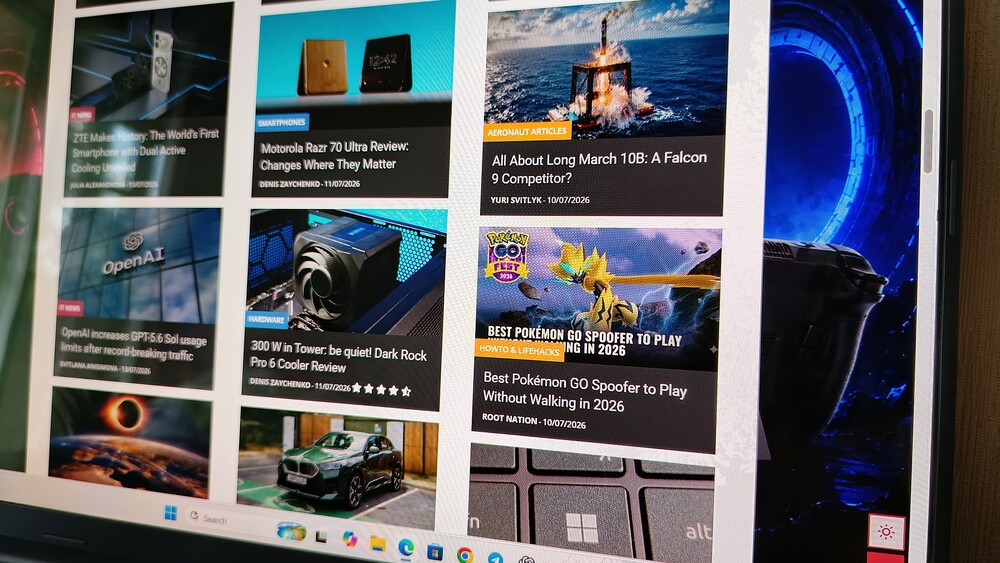Image resolution: width=1000 pixels, height=563 pixels.
Task: Toggle the light/dark theme sun button
Action: point(886,532)
